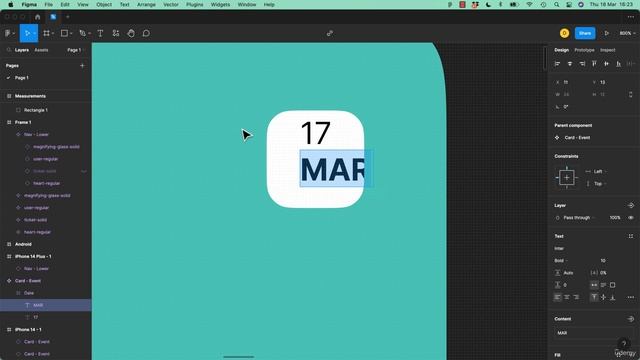Align horizontal centers icon
Screen dimensions: 640x360
[570, 64]
